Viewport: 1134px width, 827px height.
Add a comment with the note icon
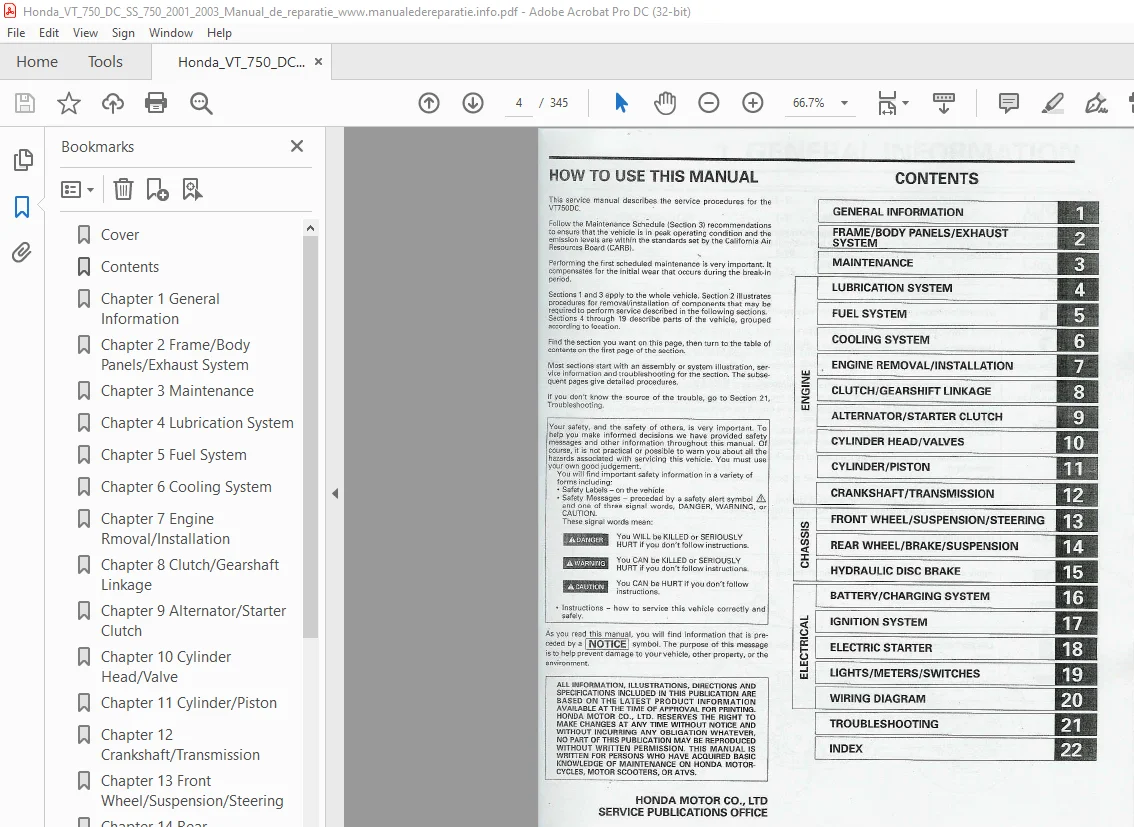click(x=1008, y=103)
